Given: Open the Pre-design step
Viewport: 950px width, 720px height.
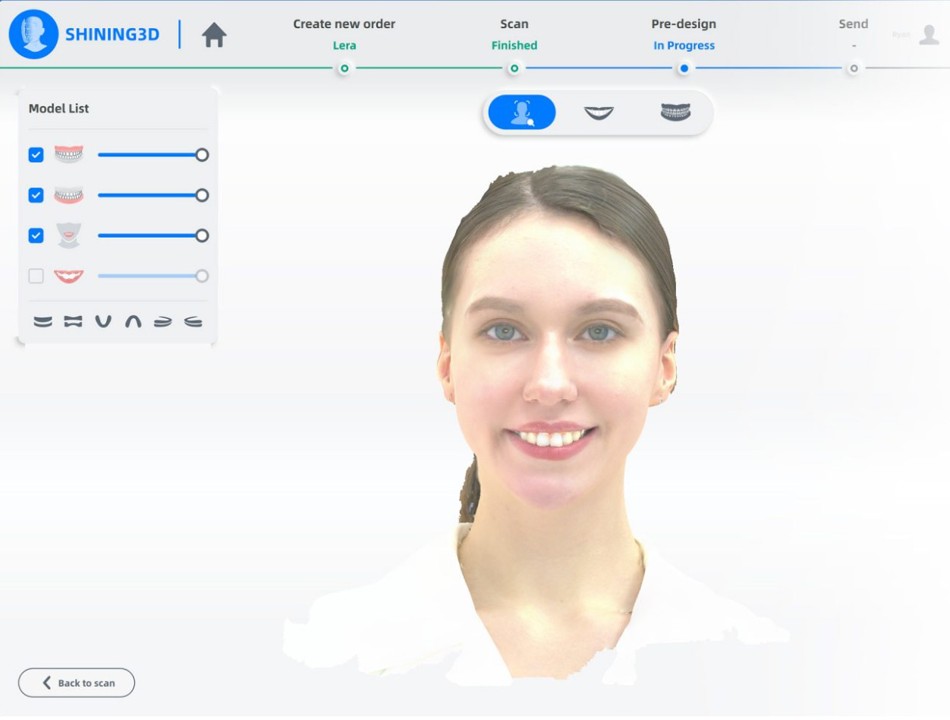Looking at the screenshot, I should (x=684, y=68).
